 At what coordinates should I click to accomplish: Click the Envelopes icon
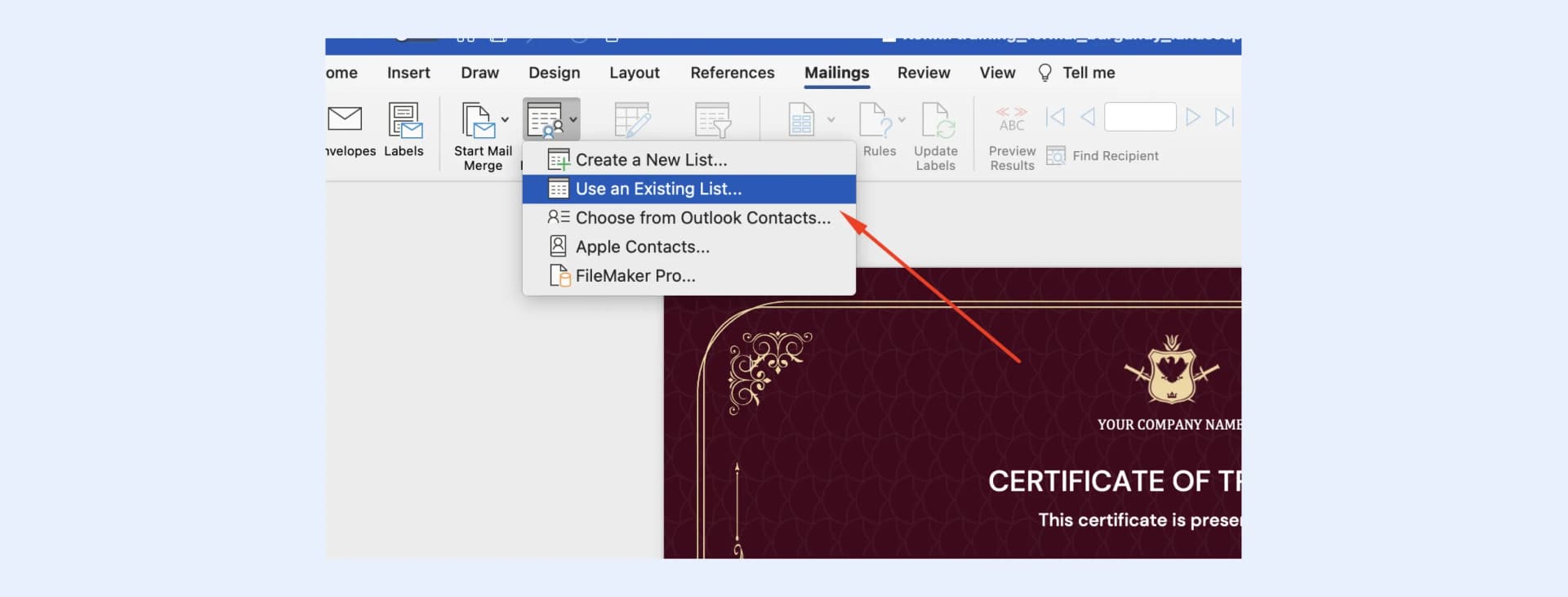(x=345, y=119)
